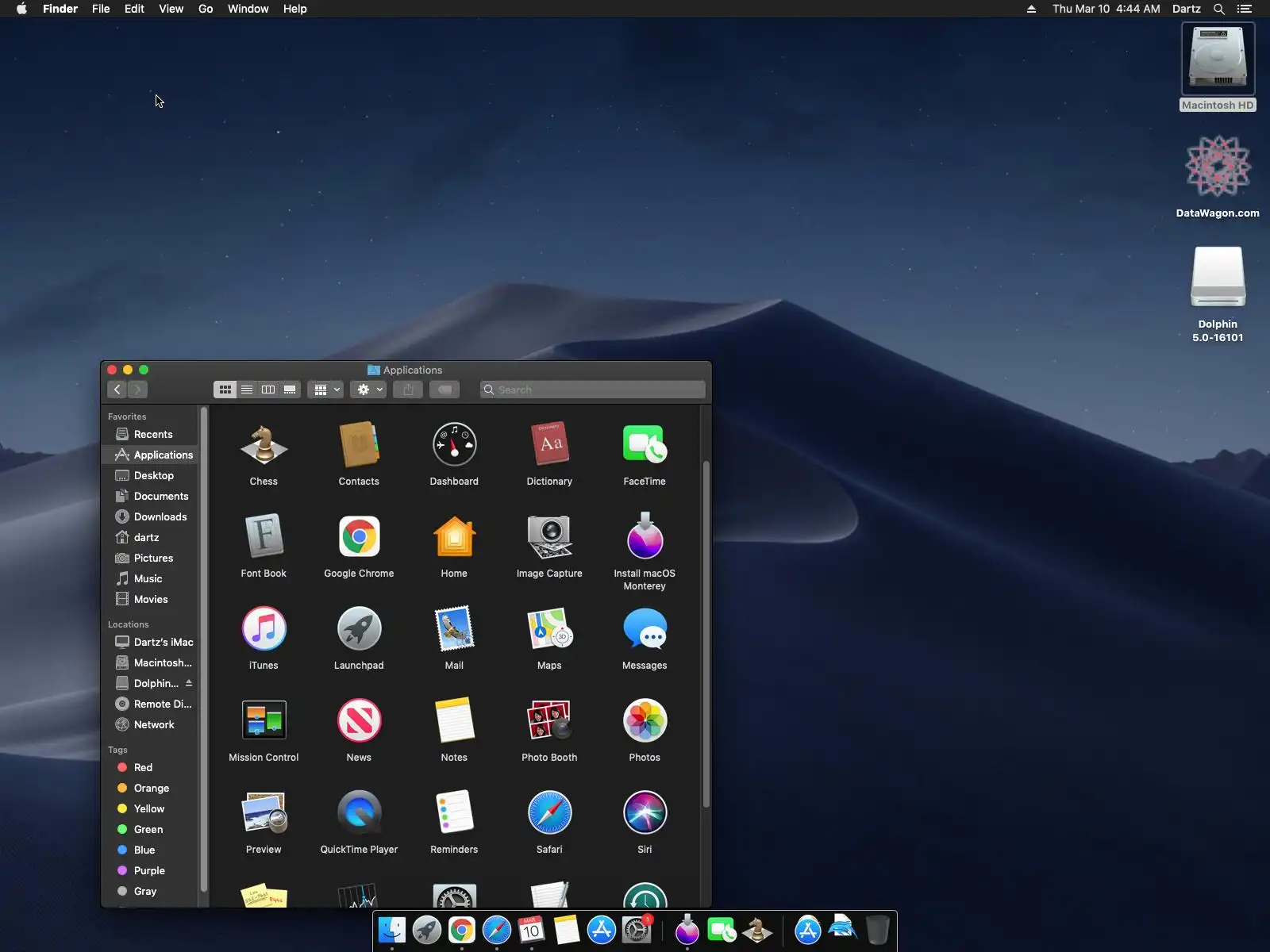This screenshot has height=952, width=1270.
Task: Select the Dictionary app icon
Action: coord(549,445)
